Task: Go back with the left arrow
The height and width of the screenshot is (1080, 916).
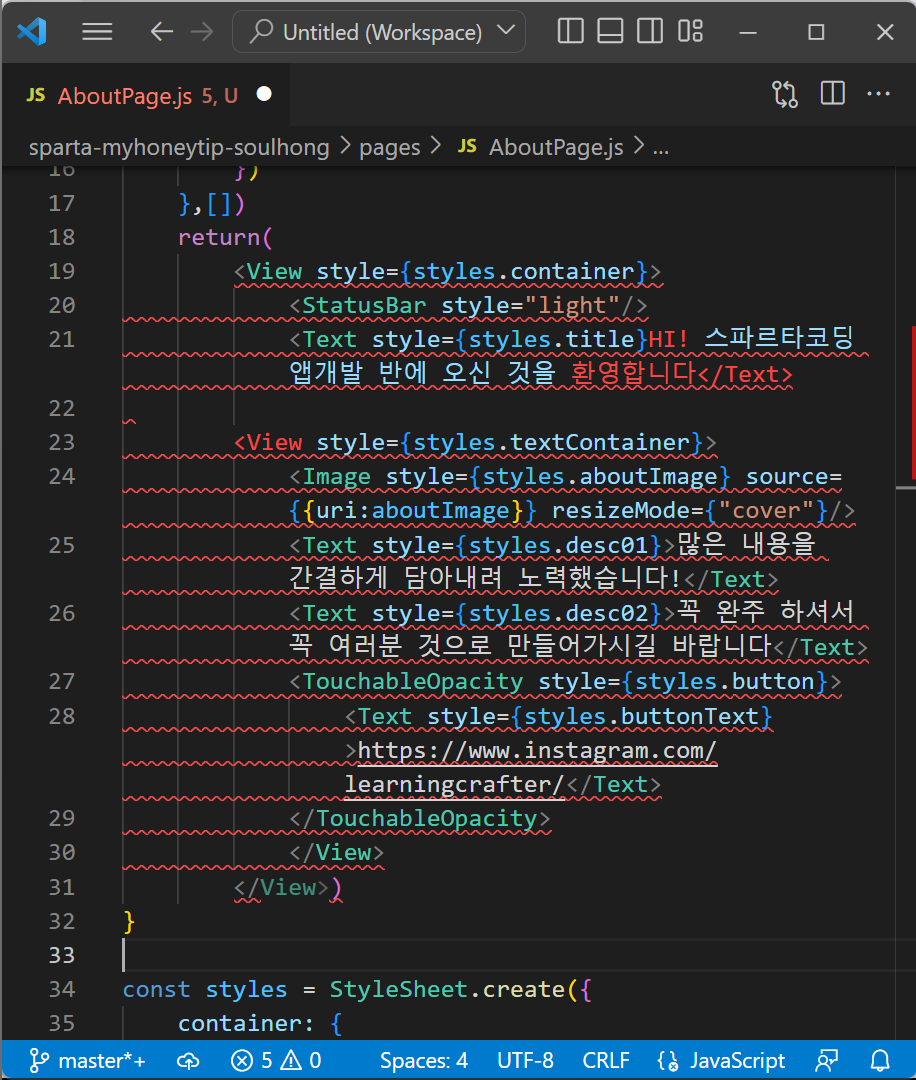Action: pyautogui.click(x=162, y=32)
